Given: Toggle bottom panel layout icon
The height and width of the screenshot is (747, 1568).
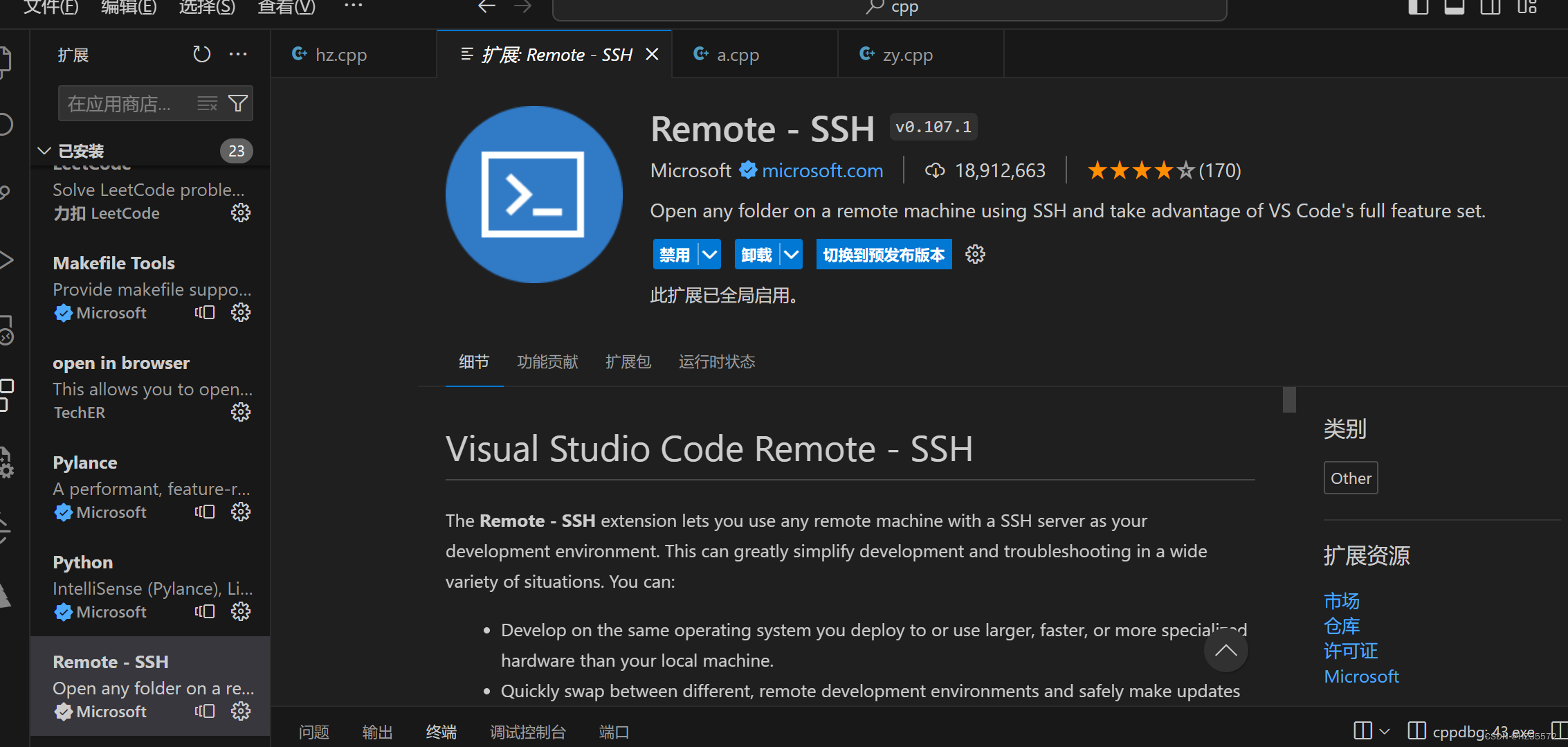Looking at the screenshot, I should 1454,7.
